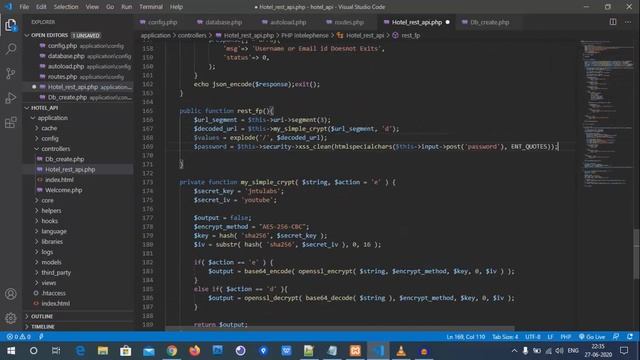Click the controllers breadcrumb segment
The width and height of the screenshot is (640, 360).
pyautogui.click(x=192, y=36)
